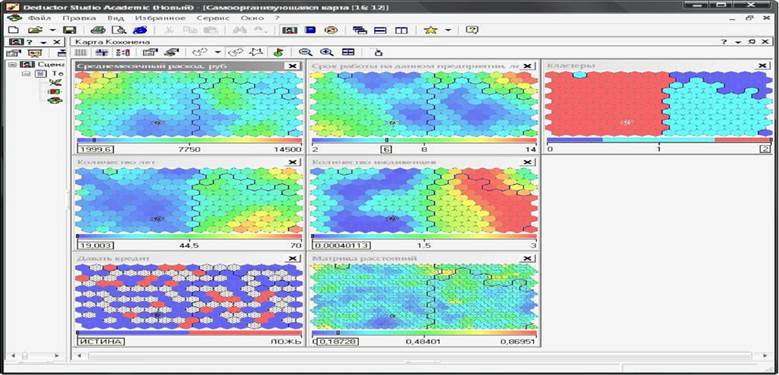Viewport: 779px width, 375px height.
Task: Click the gold star favorites icon
Action: point(430,30)
